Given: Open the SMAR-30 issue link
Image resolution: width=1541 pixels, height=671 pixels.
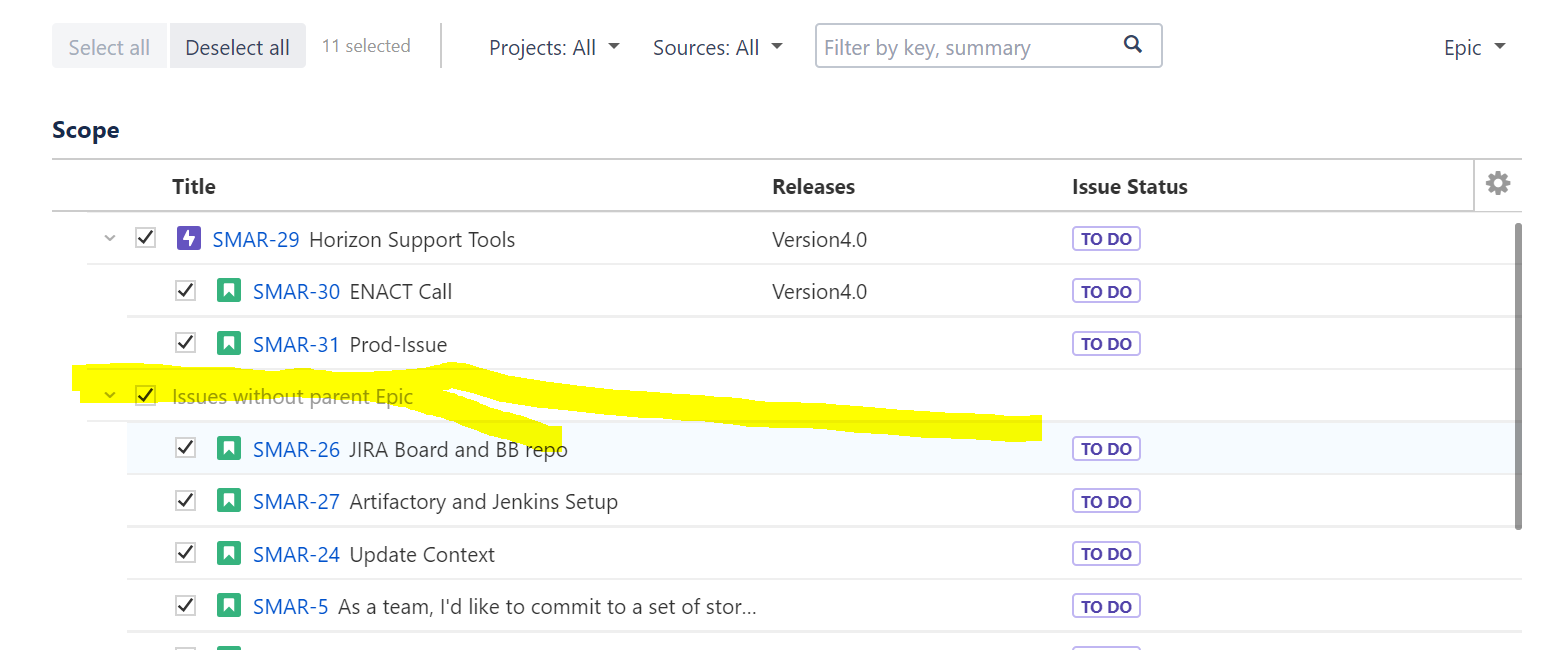Looking at the screenshot, I should pyautogui.click(x=296, y=292).
